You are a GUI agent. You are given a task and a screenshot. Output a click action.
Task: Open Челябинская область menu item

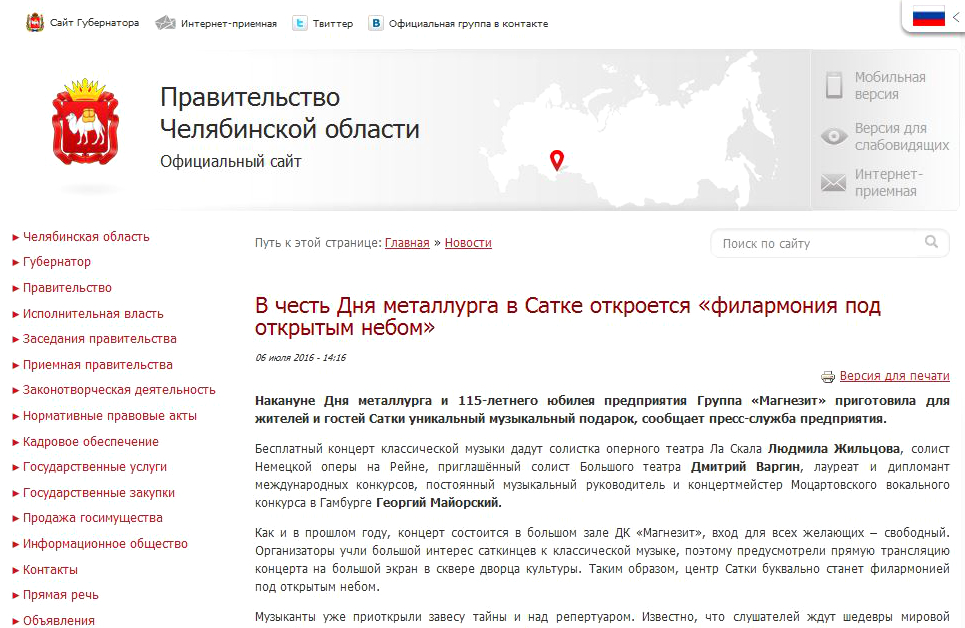[x=86, y=236]
